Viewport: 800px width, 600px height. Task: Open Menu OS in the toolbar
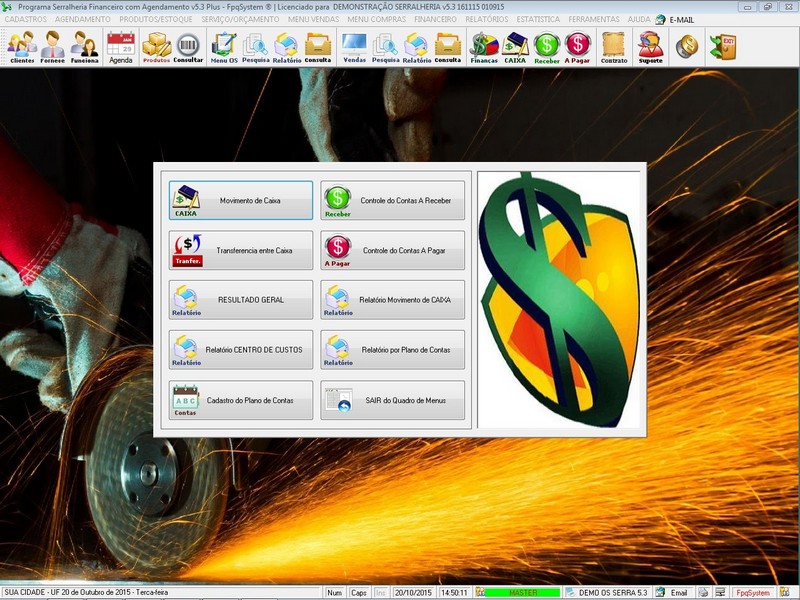point(224,47)
